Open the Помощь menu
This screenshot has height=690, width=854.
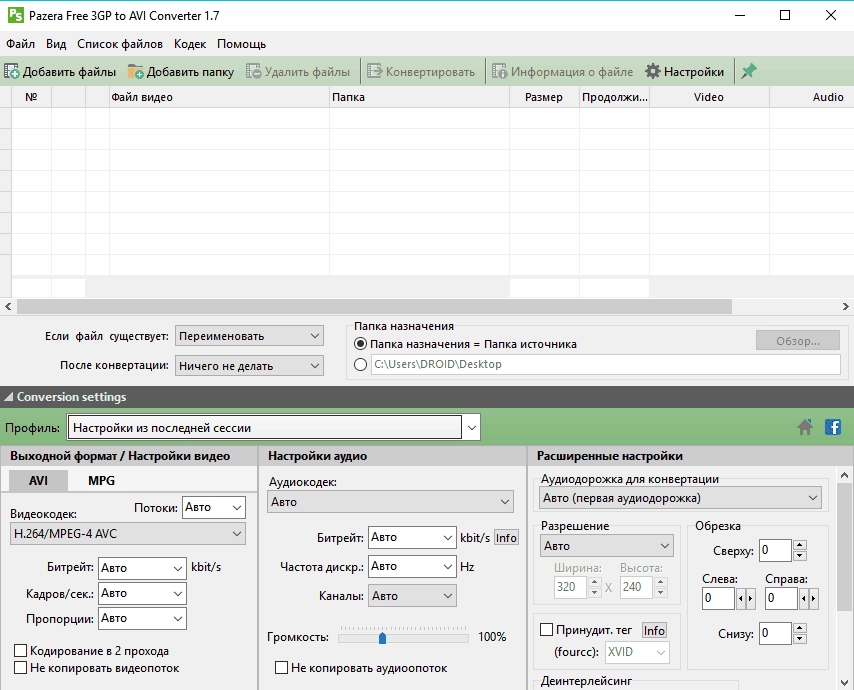[241, 44]
